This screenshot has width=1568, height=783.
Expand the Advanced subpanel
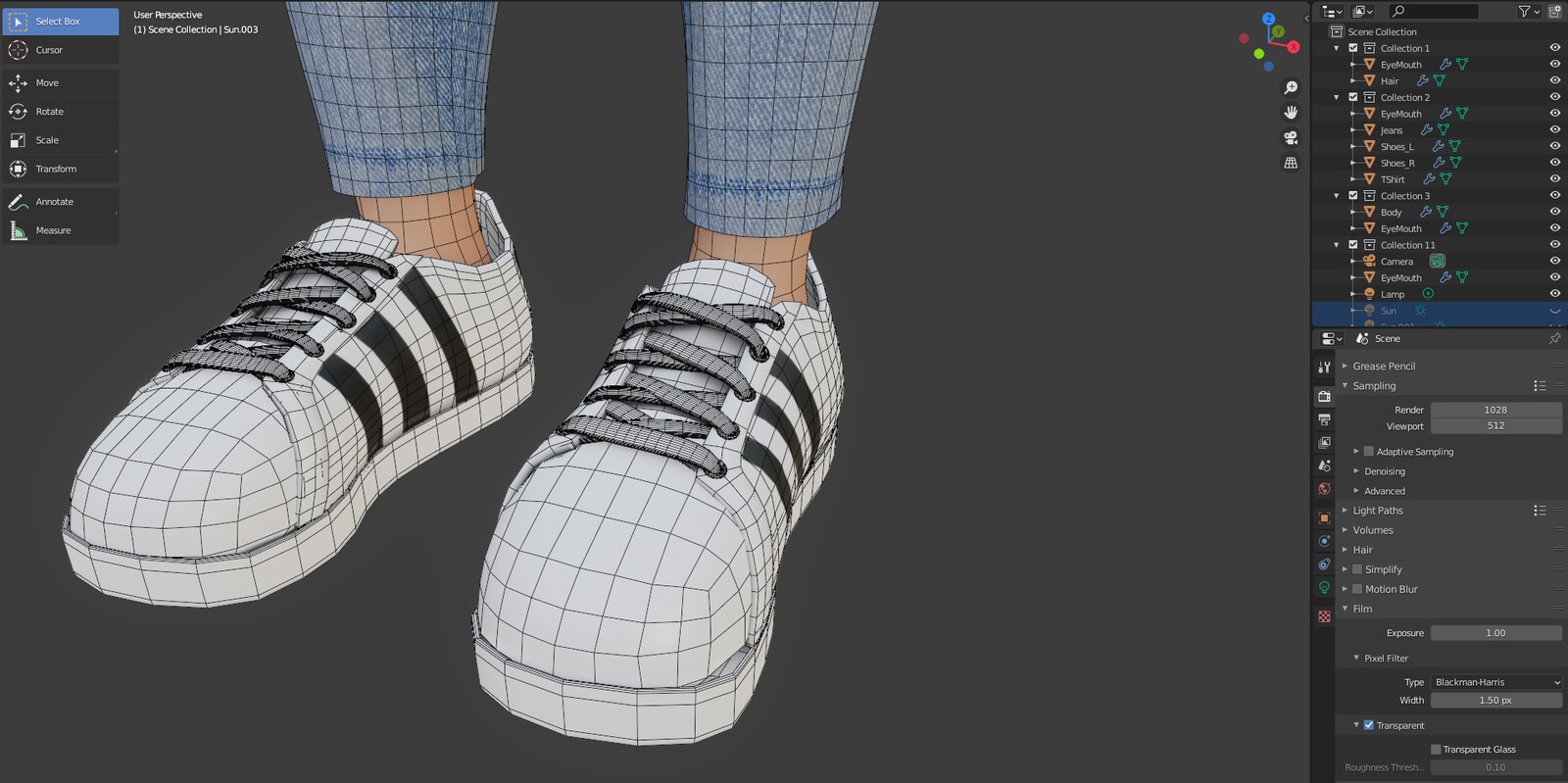pos(1357,491)
